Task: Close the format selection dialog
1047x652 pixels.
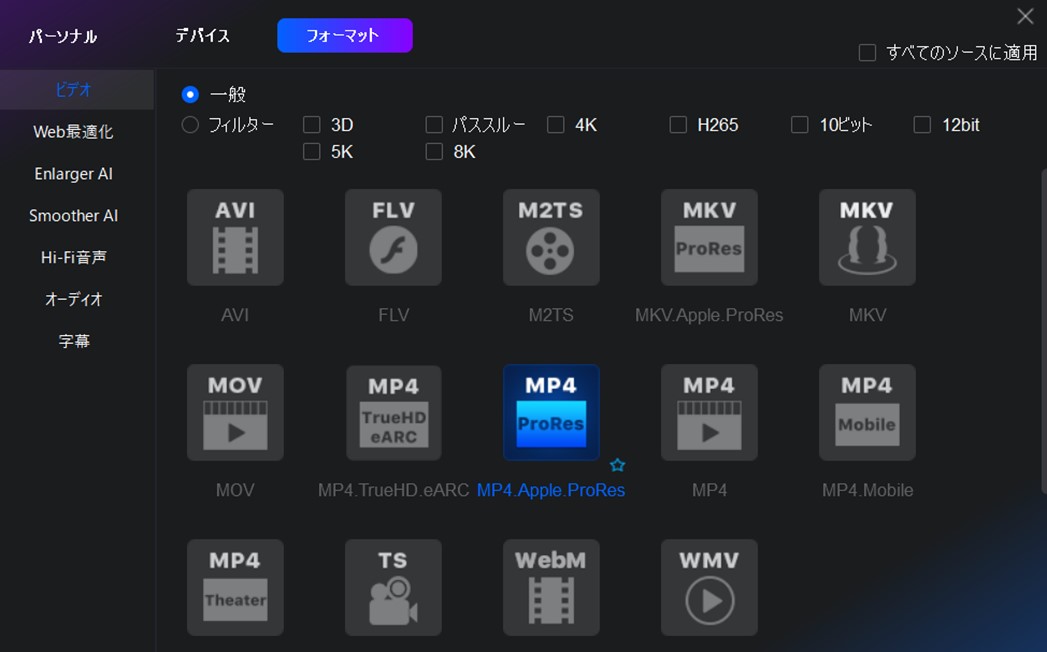Action: pyautogui.click(x=1025, y=17)
